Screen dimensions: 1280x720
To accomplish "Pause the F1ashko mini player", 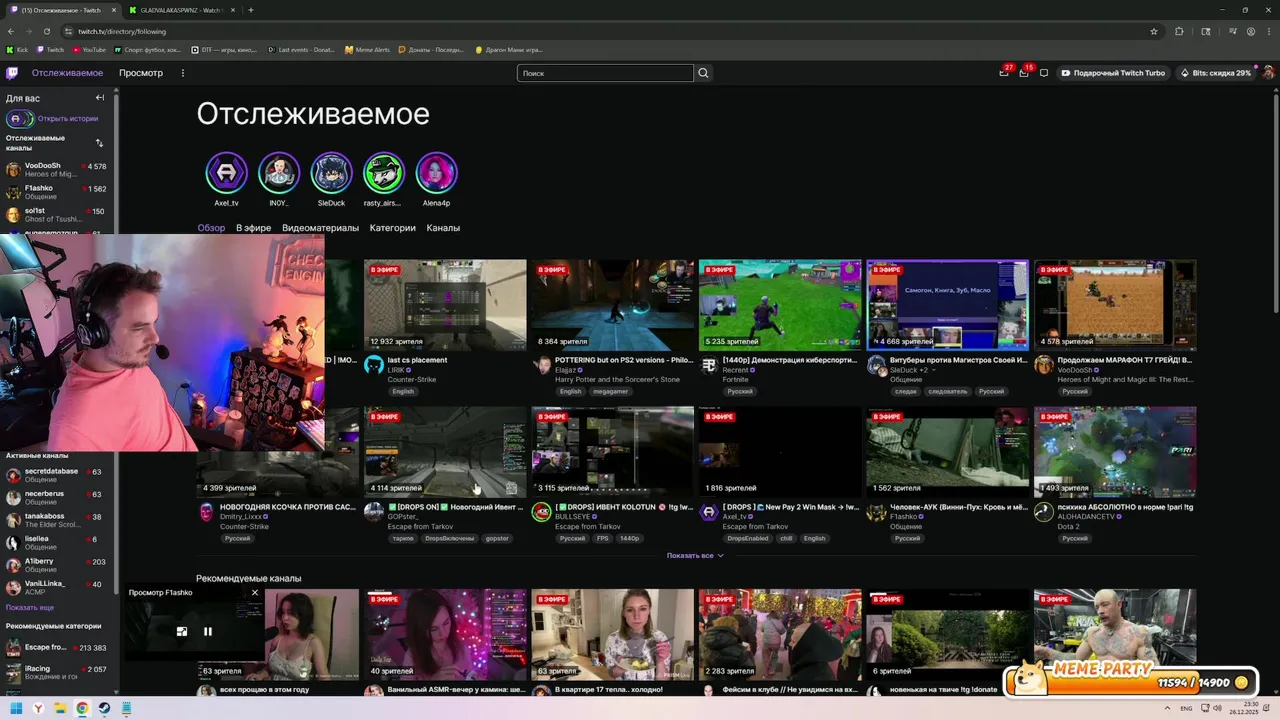I will click(208, 632).
